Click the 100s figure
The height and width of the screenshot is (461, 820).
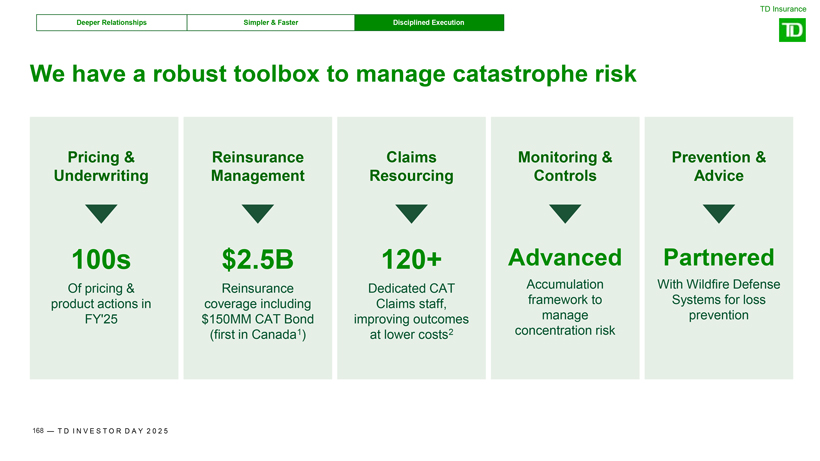click(101, 259)
